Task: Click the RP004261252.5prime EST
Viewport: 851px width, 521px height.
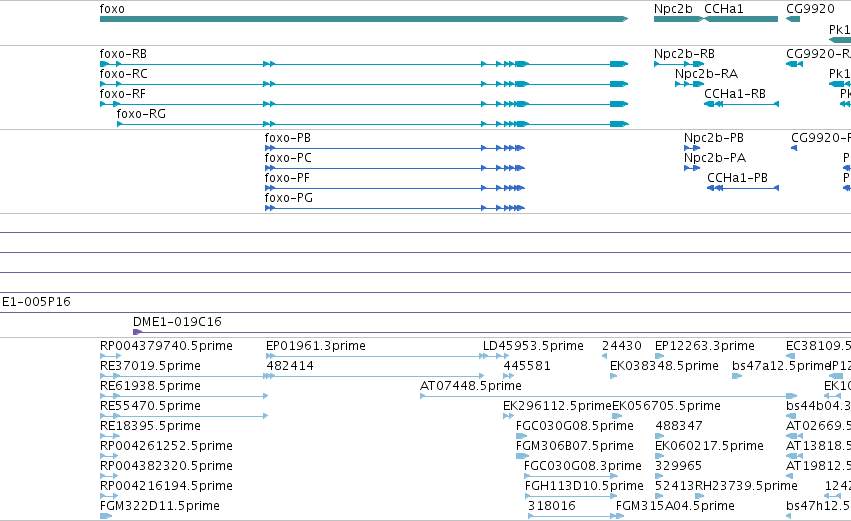Action: click(x=109, y=456)
